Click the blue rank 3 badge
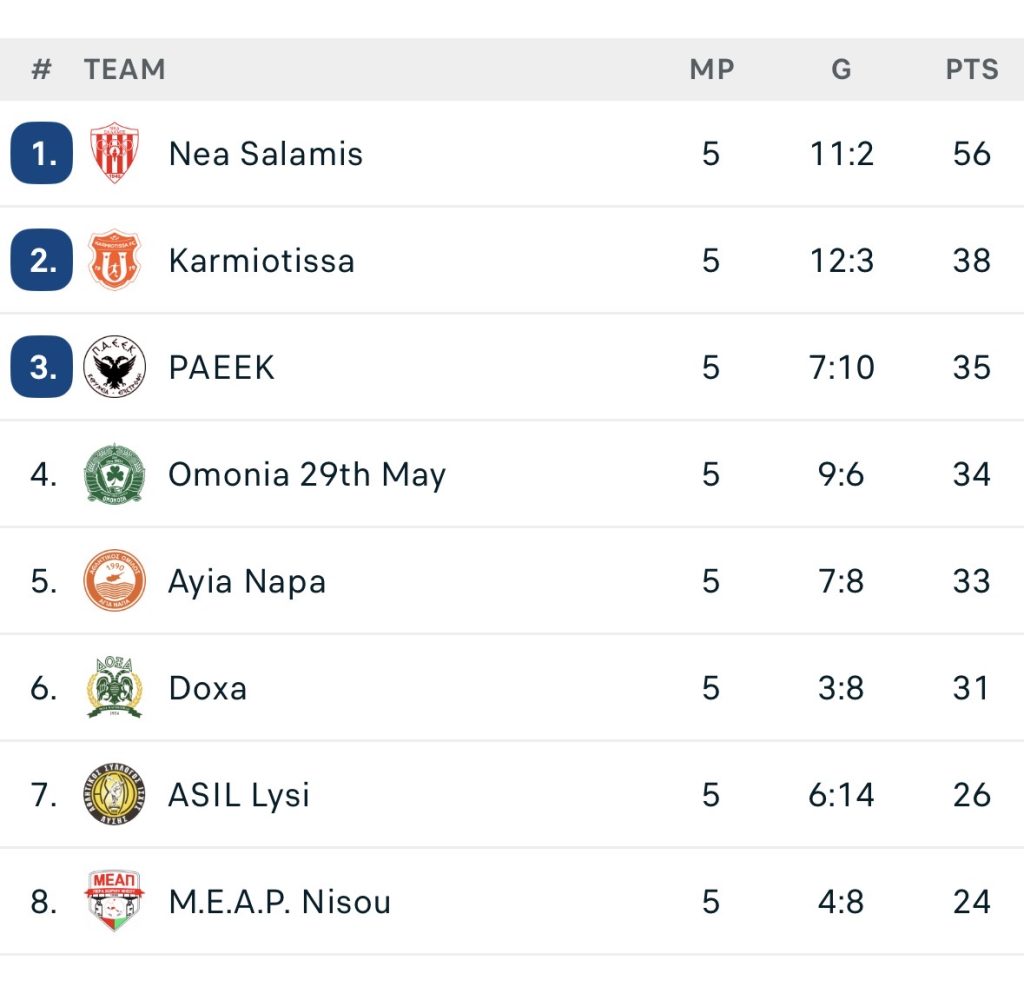The height and width of the screenshot is (987, 1024). pyautogui.click(x=42, y=367)
